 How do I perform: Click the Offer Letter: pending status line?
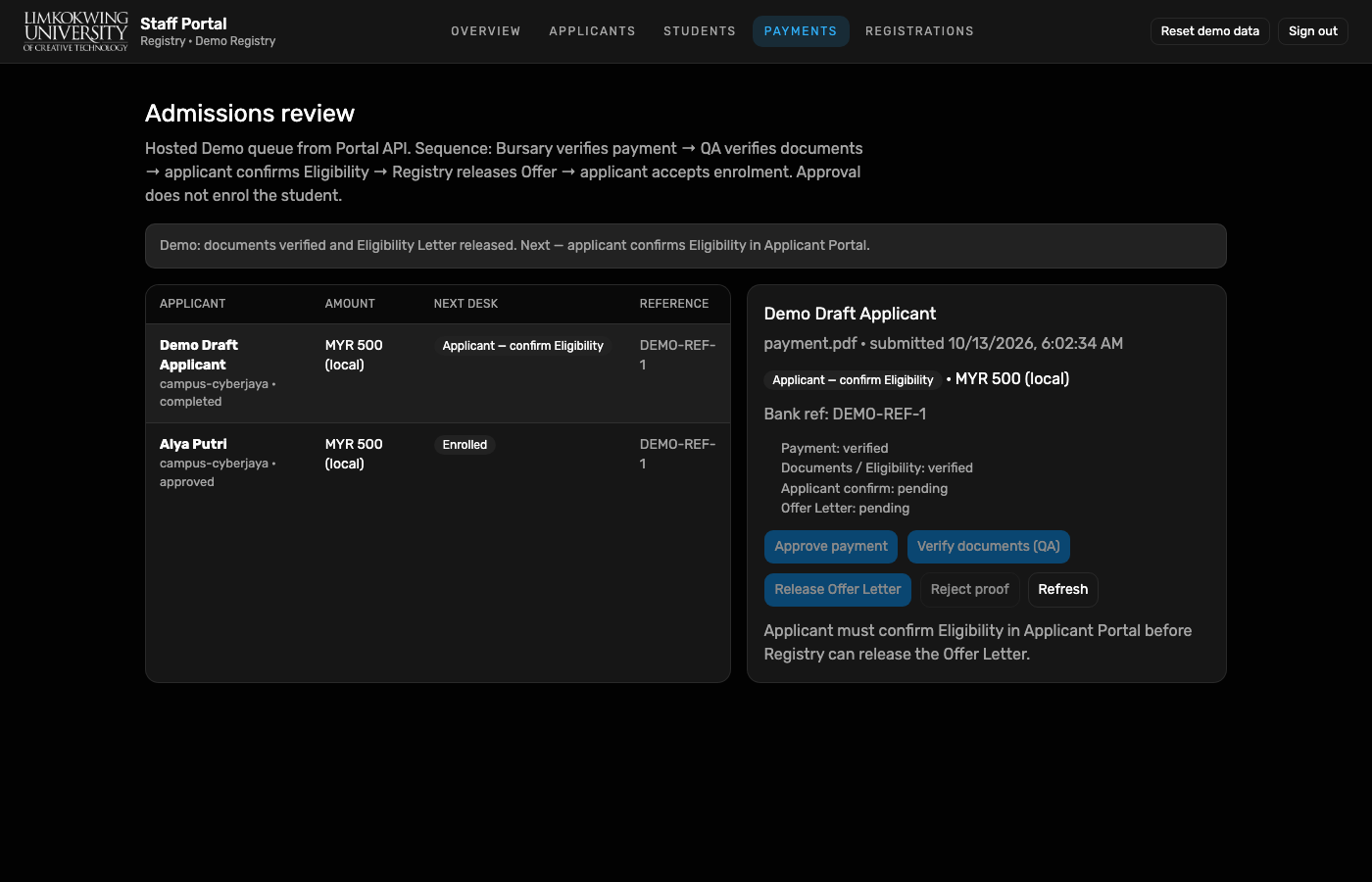845,508
